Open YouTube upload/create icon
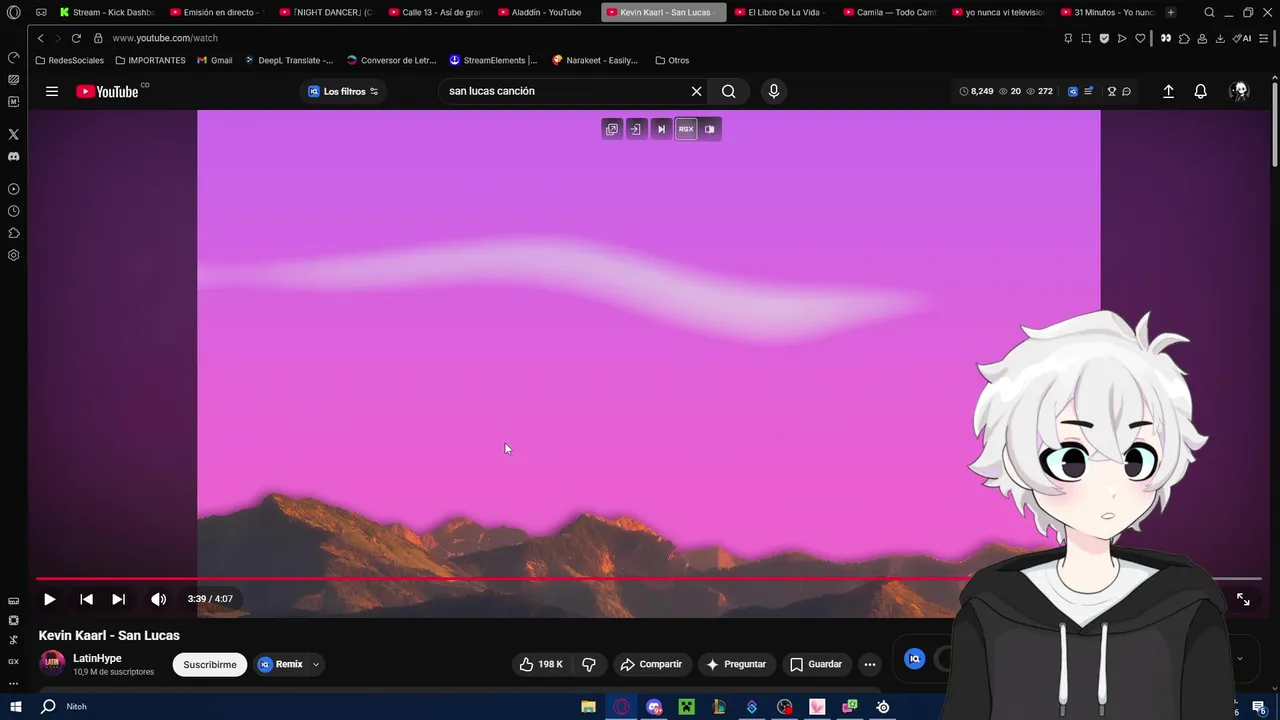Image resolution: width=1280 pixels, height=720 pixels. click(x=1168, y=91)
